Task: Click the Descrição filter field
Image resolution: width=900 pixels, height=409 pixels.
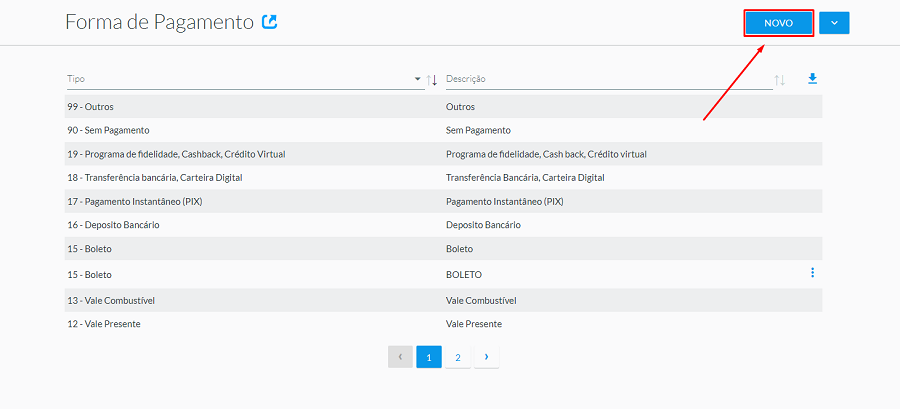Action: [x=608, y=79]
